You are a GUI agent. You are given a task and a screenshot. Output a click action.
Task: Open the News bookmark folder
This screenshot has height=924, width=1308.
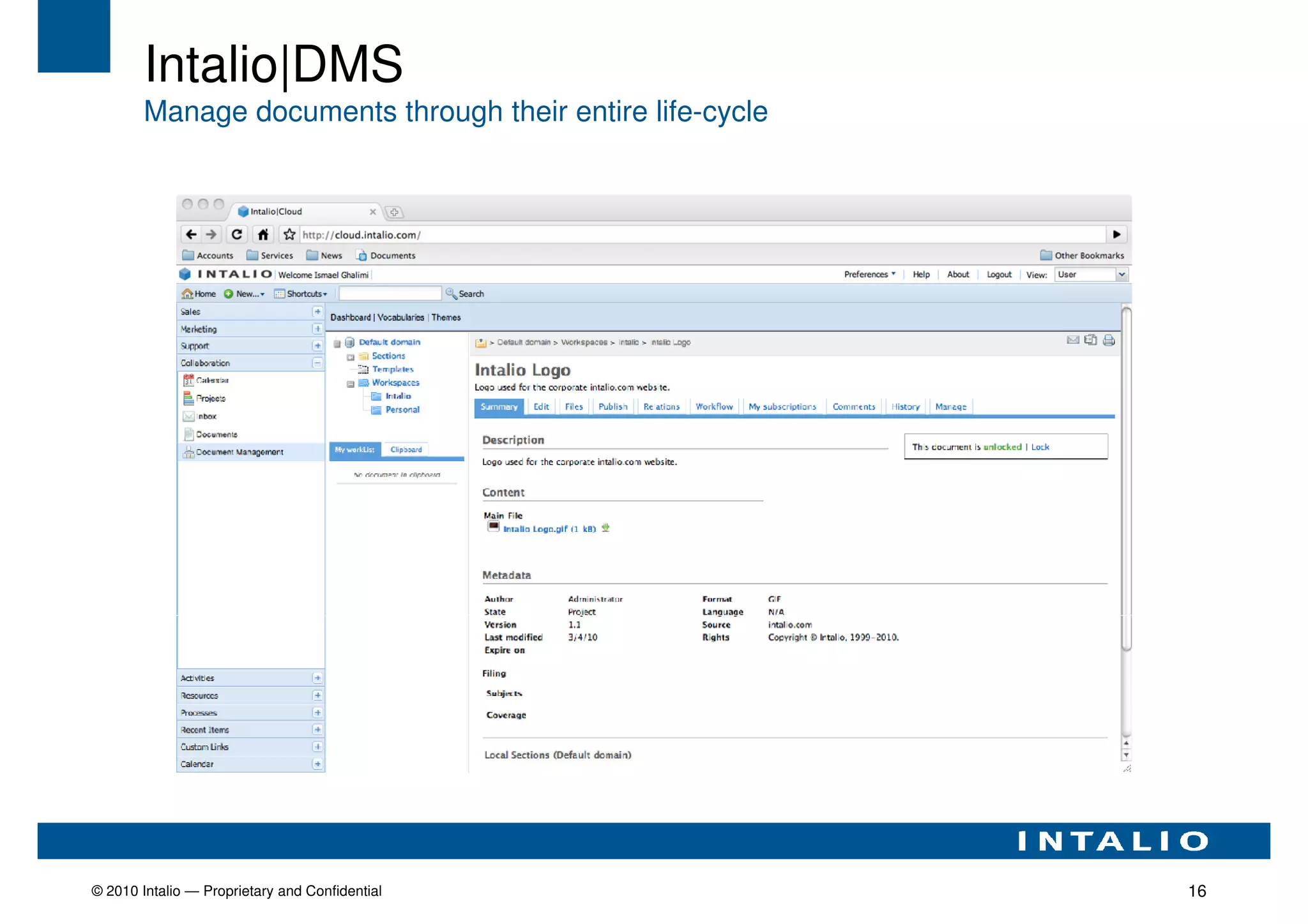click(324, 255)
